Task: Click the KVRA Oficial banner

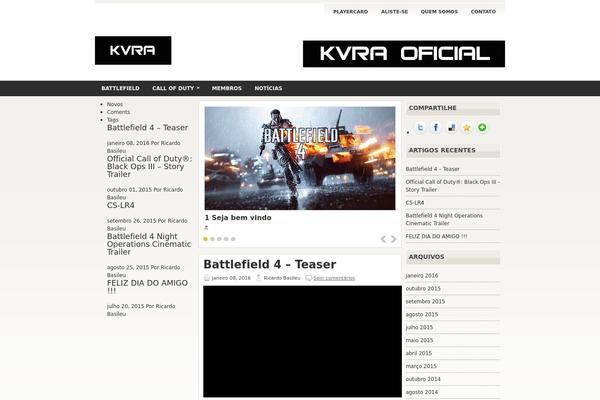Action: coord(404,54)
